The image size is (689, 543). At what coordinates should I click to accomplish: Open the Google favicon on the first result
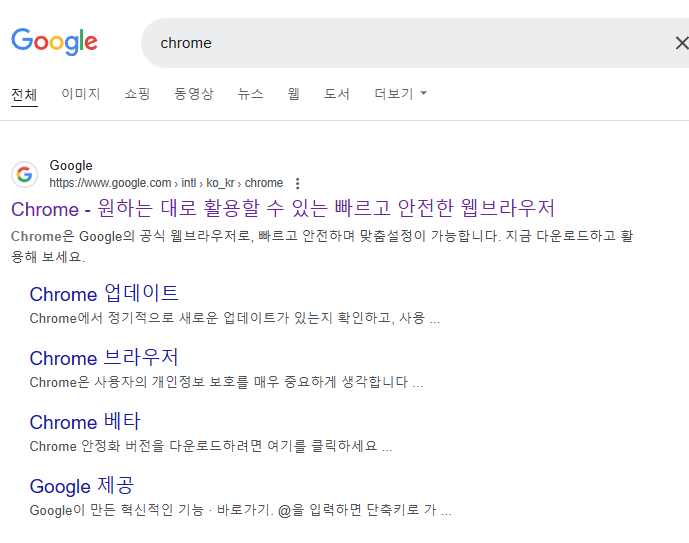pos(24,174)
